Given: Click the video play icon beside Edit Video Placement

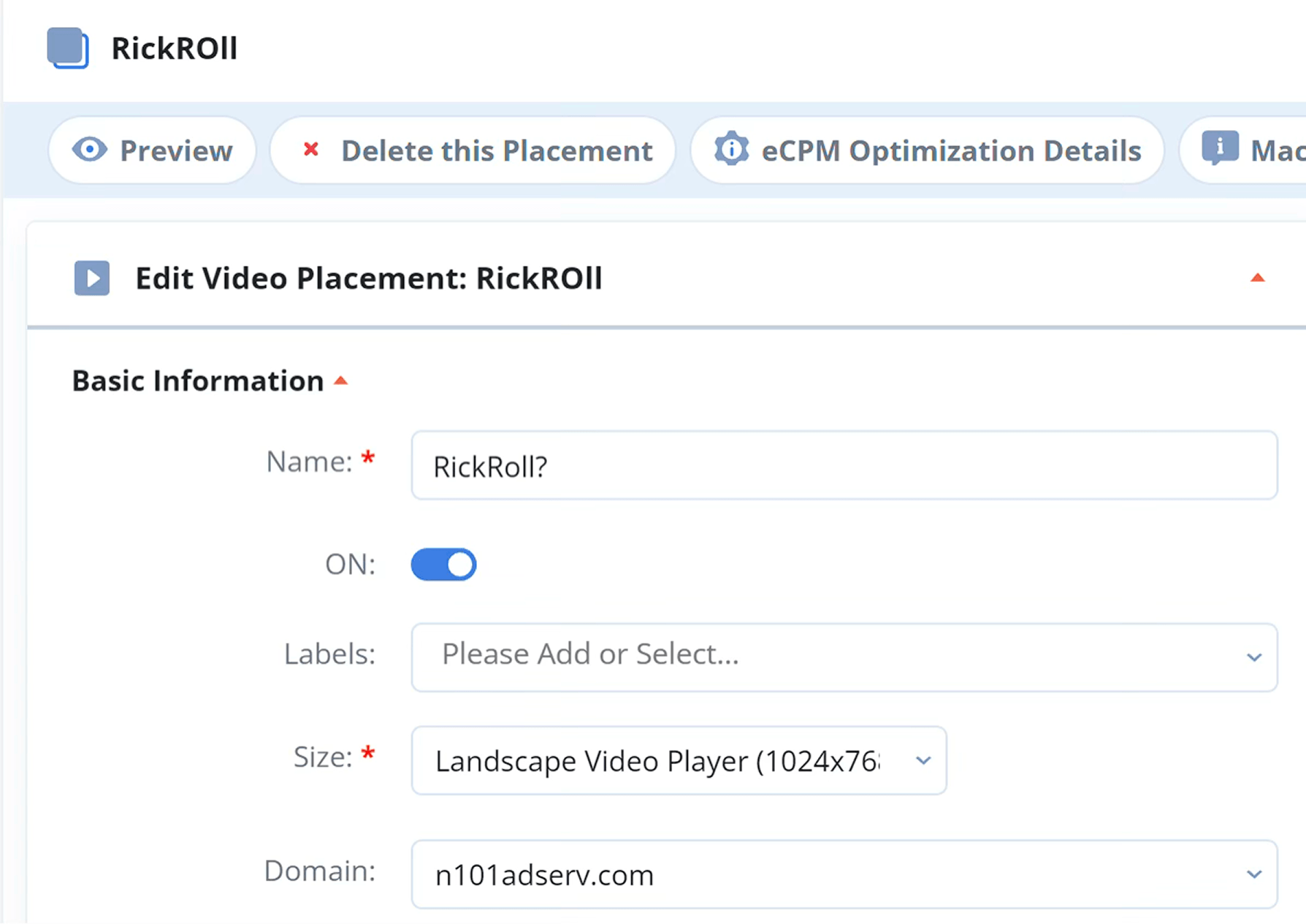Looking at the screenshot, I should (x=91, y=278).
